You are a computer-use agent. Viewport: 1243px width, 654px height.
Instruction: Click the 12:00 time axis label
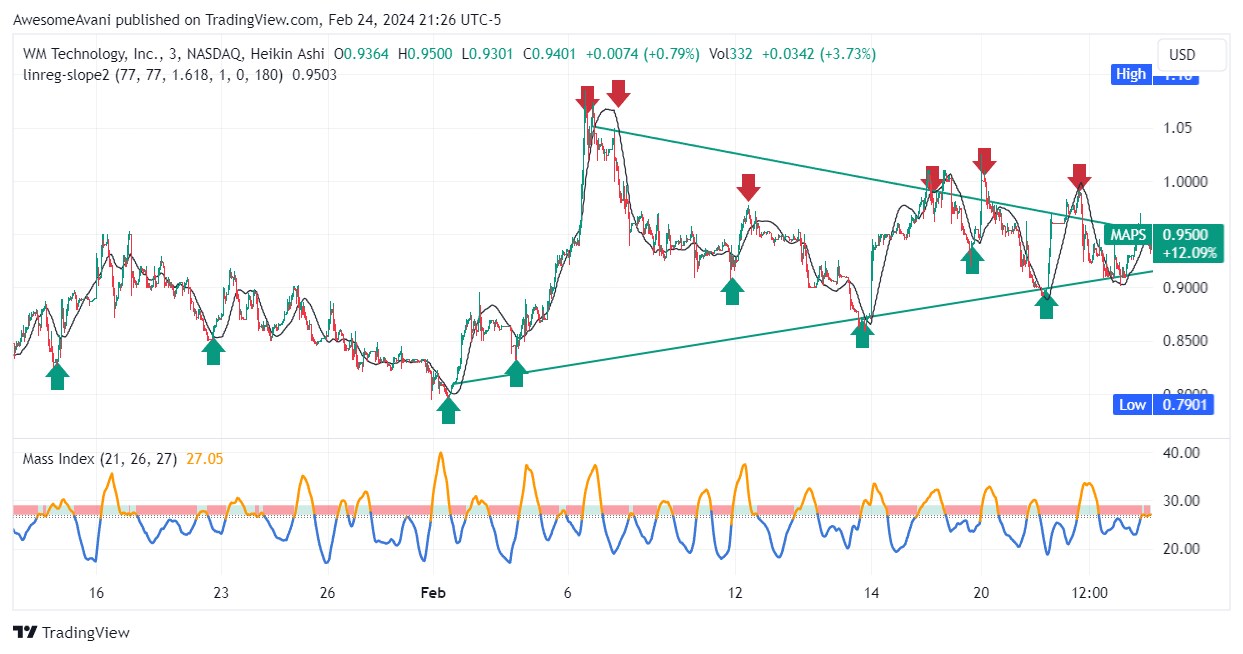pos(1090,593)
